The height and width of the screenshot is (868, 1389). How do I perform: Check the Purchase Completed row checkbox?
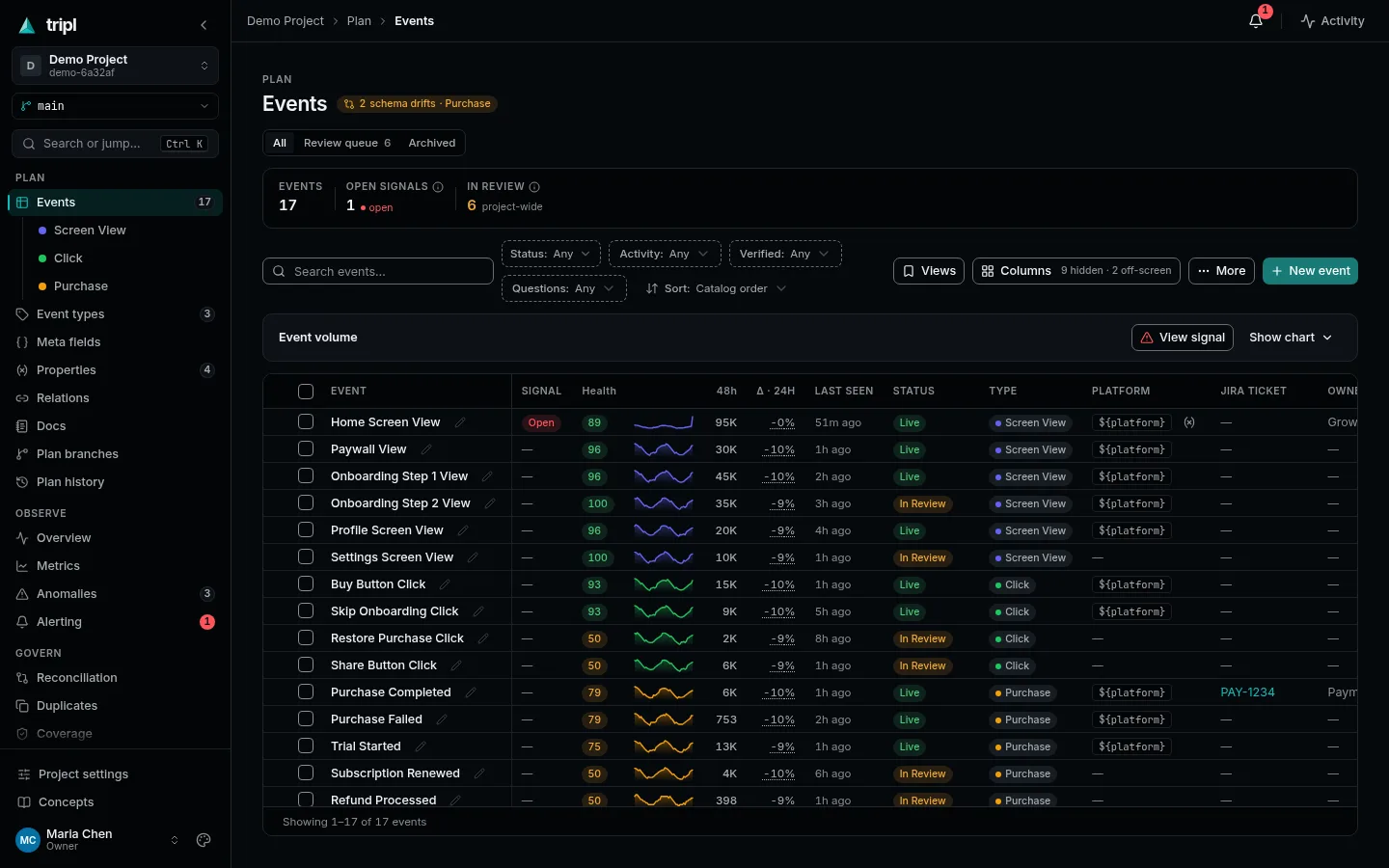click(306, 692)
